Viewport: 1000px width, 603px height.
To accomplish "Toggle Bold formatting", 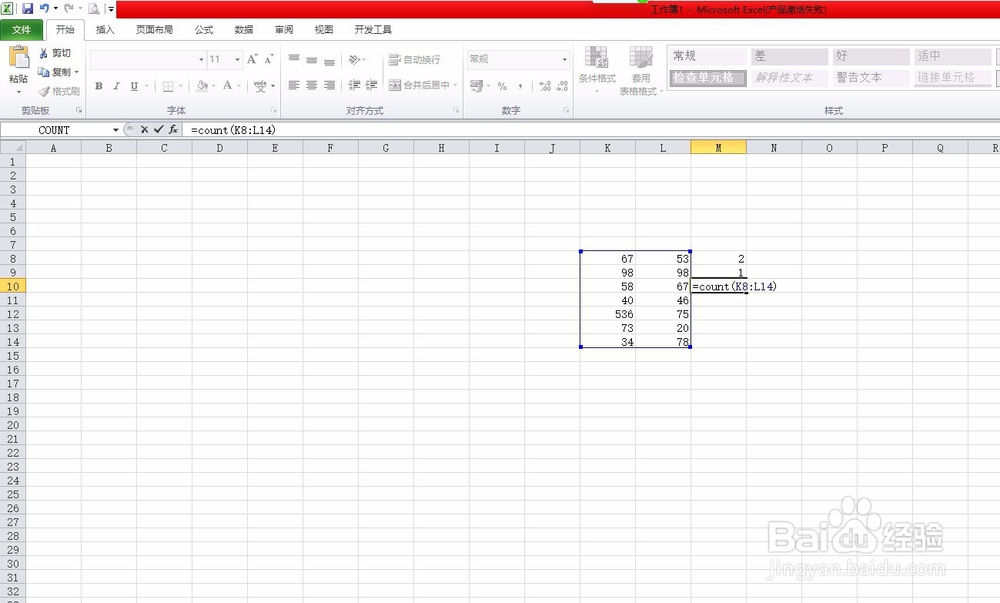I will (99, 85).
